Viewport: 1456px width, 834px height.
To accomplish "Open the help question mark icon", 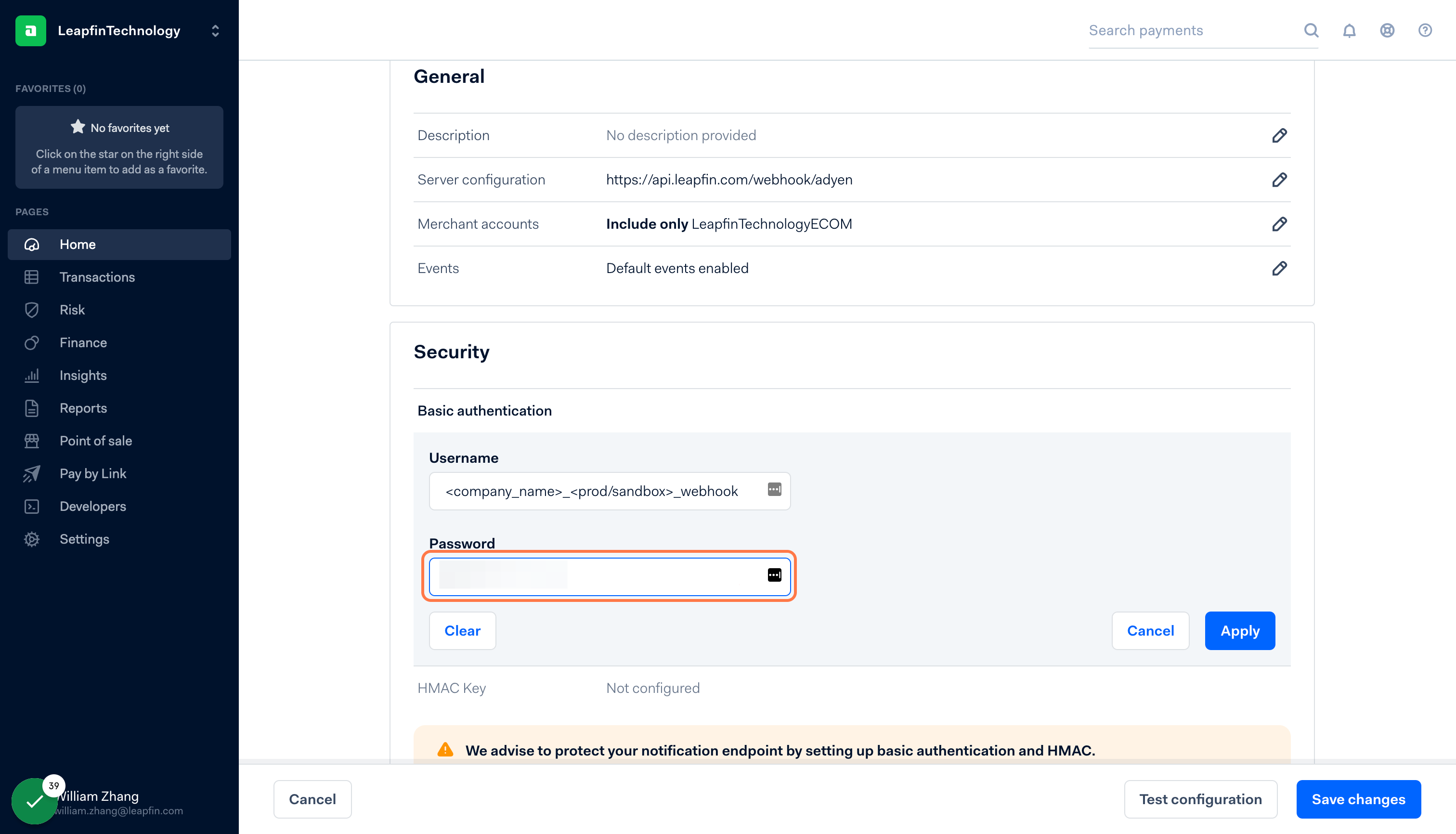I will click(x=1425, y=30).
